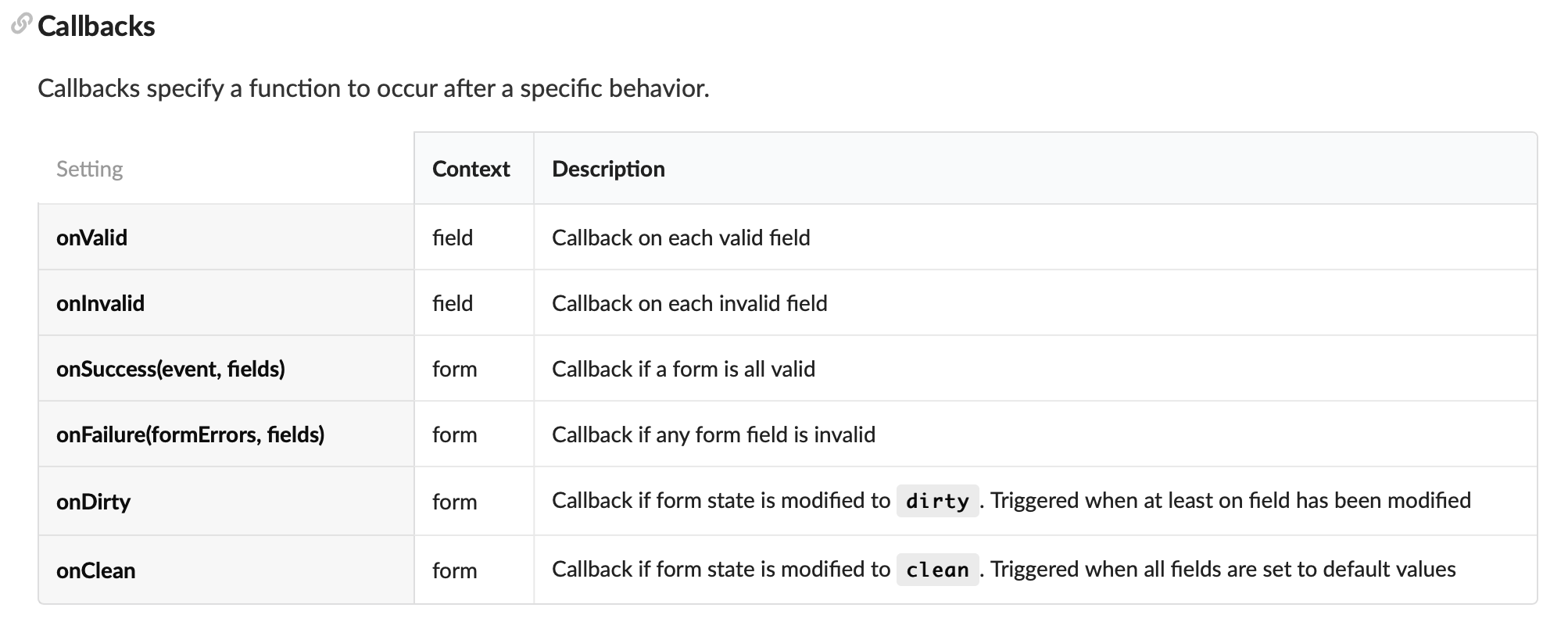Click the introductory sentence about callbacks
This screenshot has height=622, width=1568.
coord(373,88)
